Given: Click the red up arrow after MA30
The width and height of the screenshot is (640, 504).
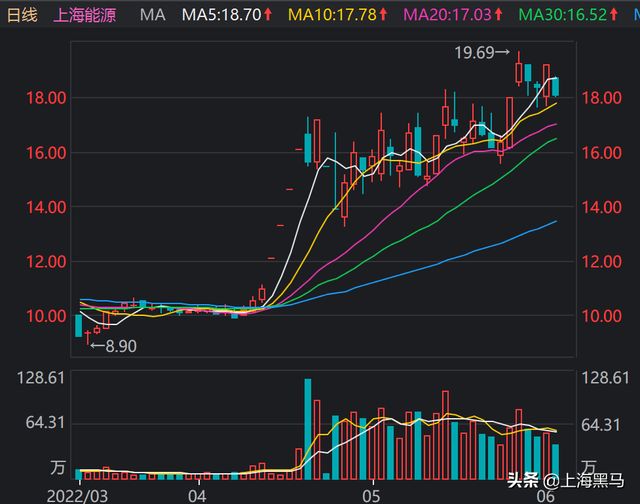Looking at the screenshot, I should tap(618, 15).
